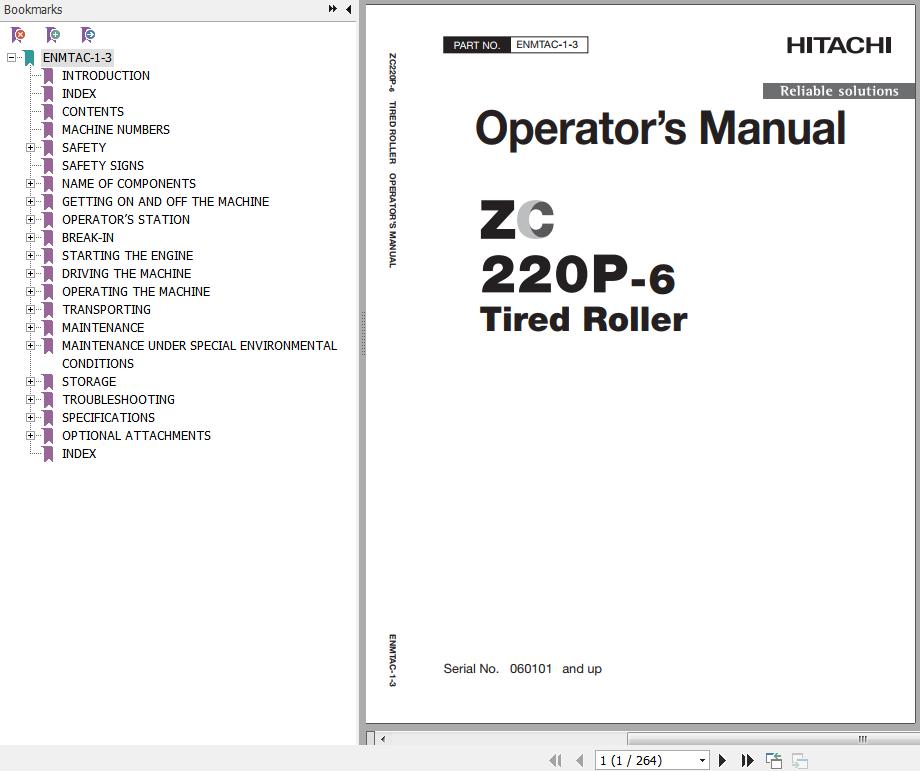Viewport: 920px width, 771px height.
Task: Collapse bookmarks panel with left arrow
Action: (x=349, y=9)
